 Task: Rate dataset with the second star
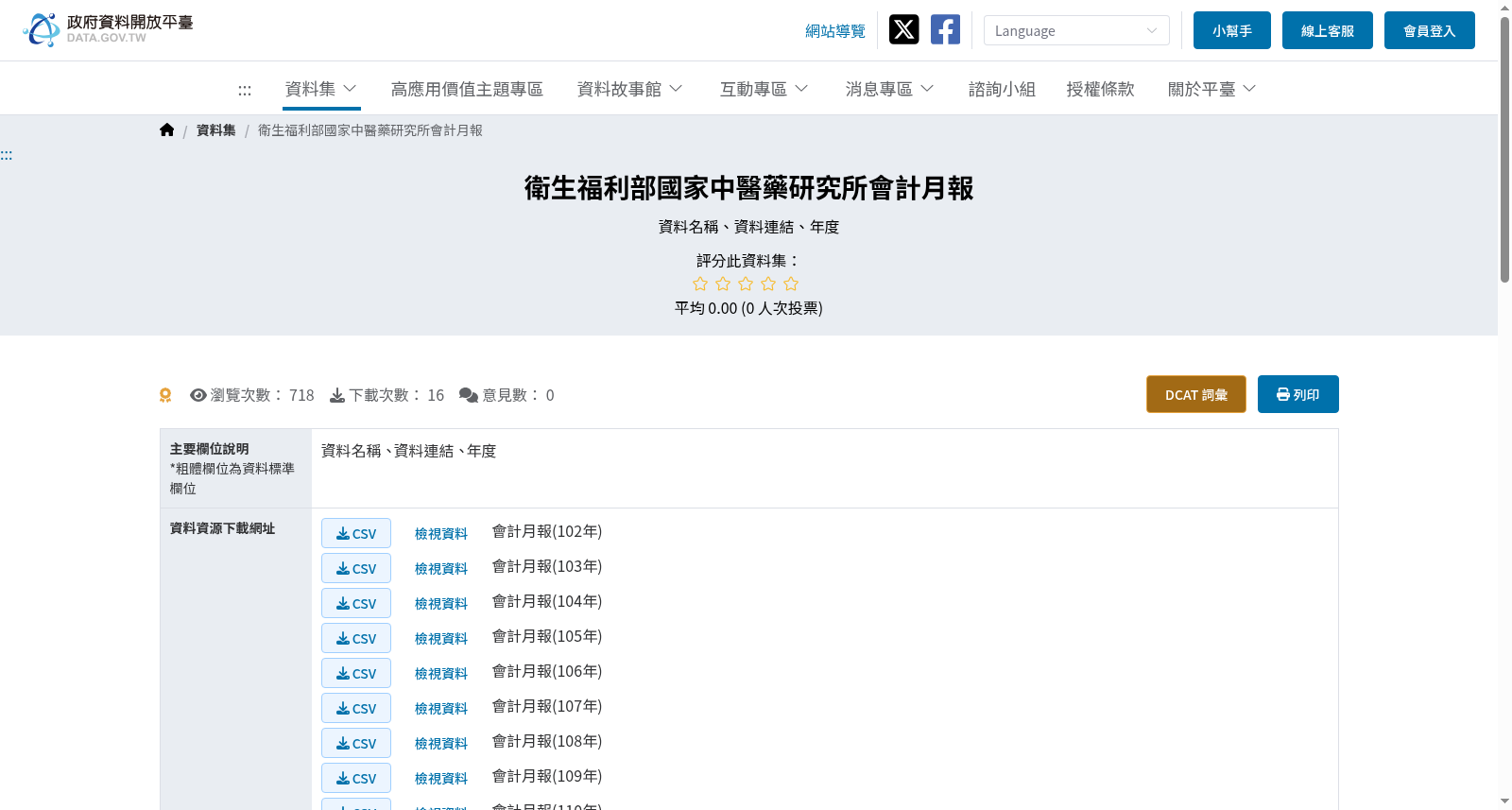(723, 284)
